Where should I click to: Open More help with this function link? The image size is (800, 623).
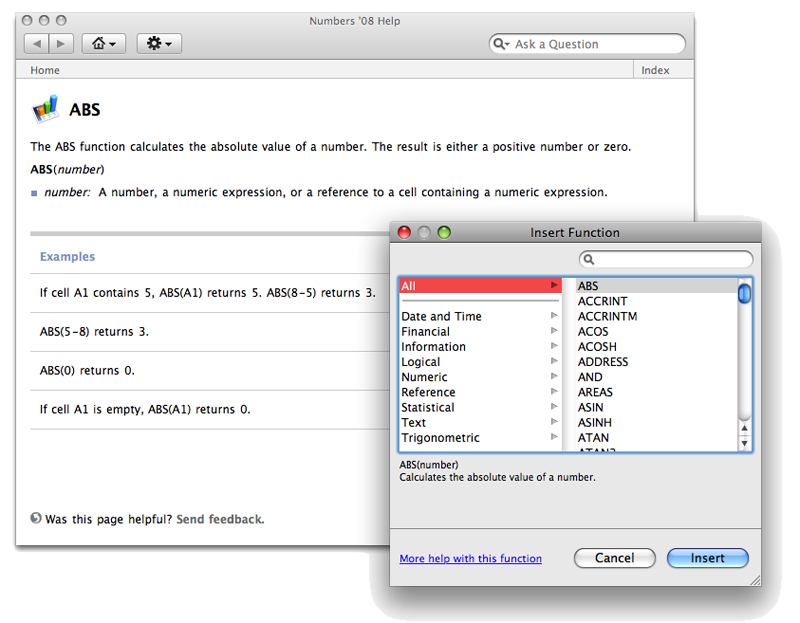coord(470,559)
